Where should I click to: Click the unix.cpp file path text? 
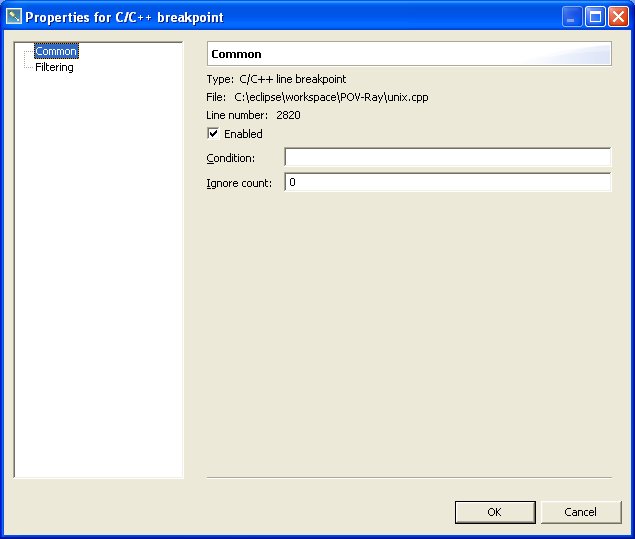331,97
